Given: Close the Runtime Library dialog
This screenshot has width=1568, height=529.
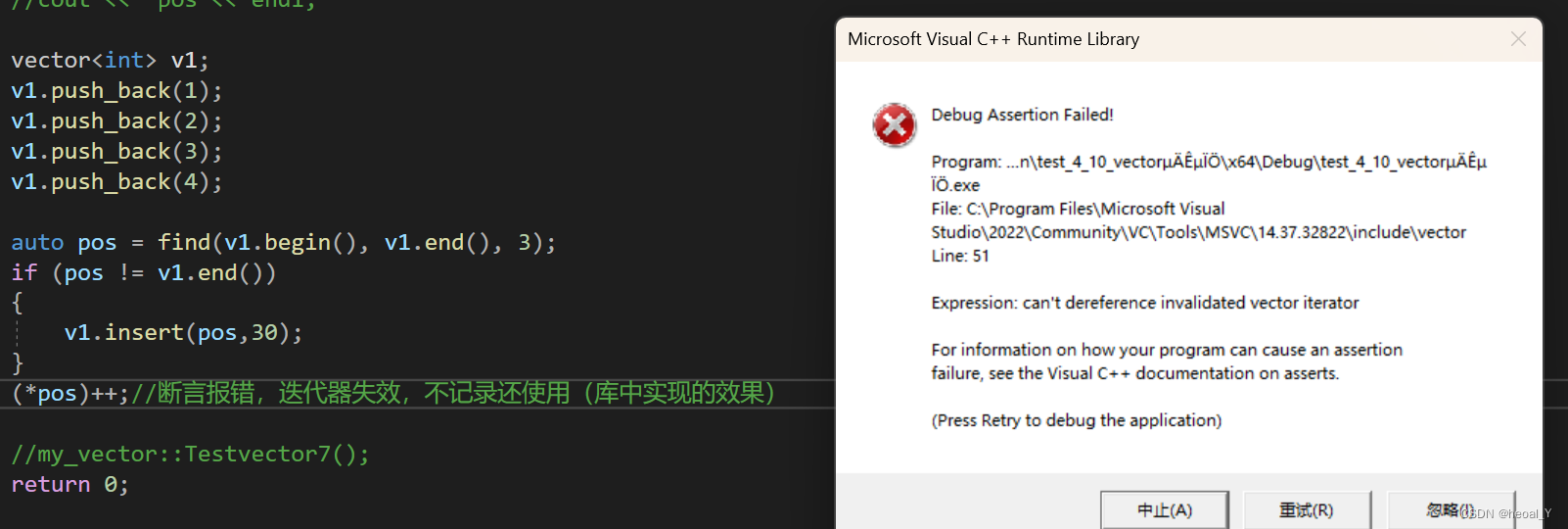Looking at the screenshot, I should pos(1518,39).
